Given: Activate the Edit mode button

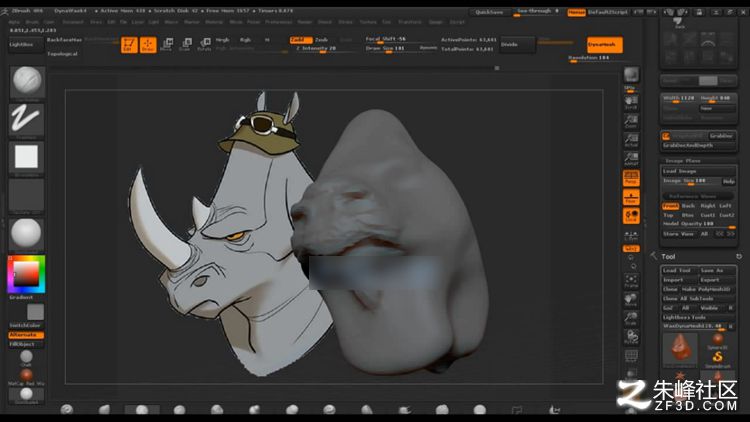Looking at the screenshot, I should [x=129, y=45].
